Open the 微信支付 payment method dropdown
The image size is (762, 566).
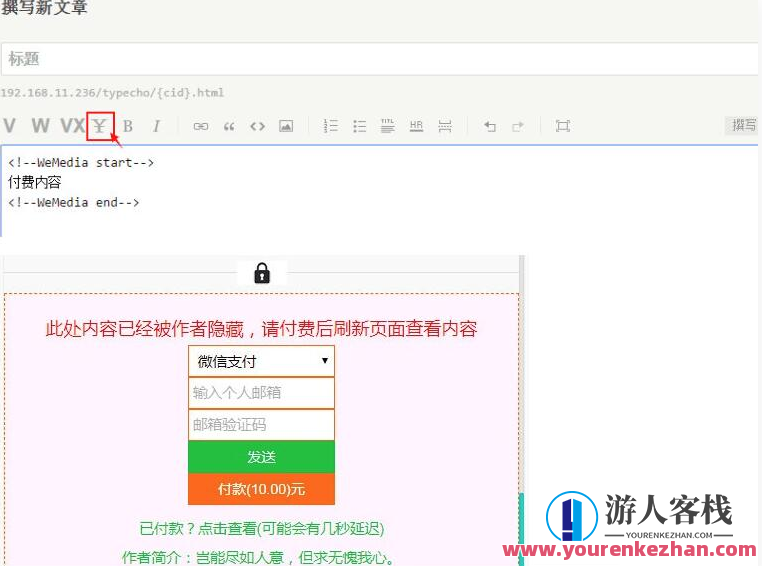pyautogui.click(x=261, y=361)
